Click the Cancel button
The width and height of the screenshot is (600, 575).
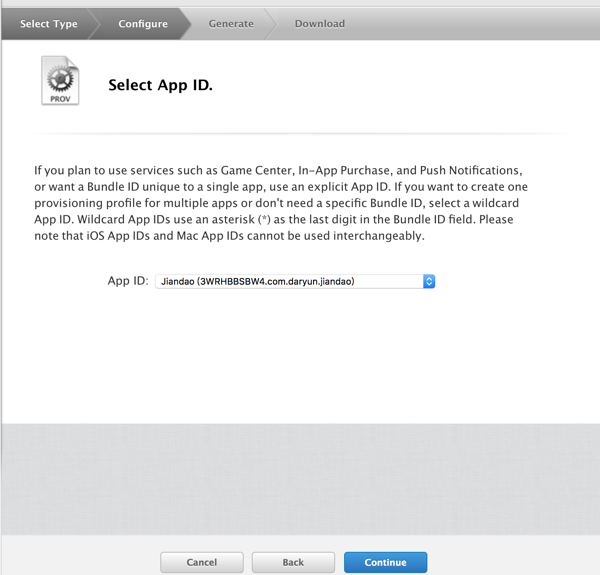202,562
